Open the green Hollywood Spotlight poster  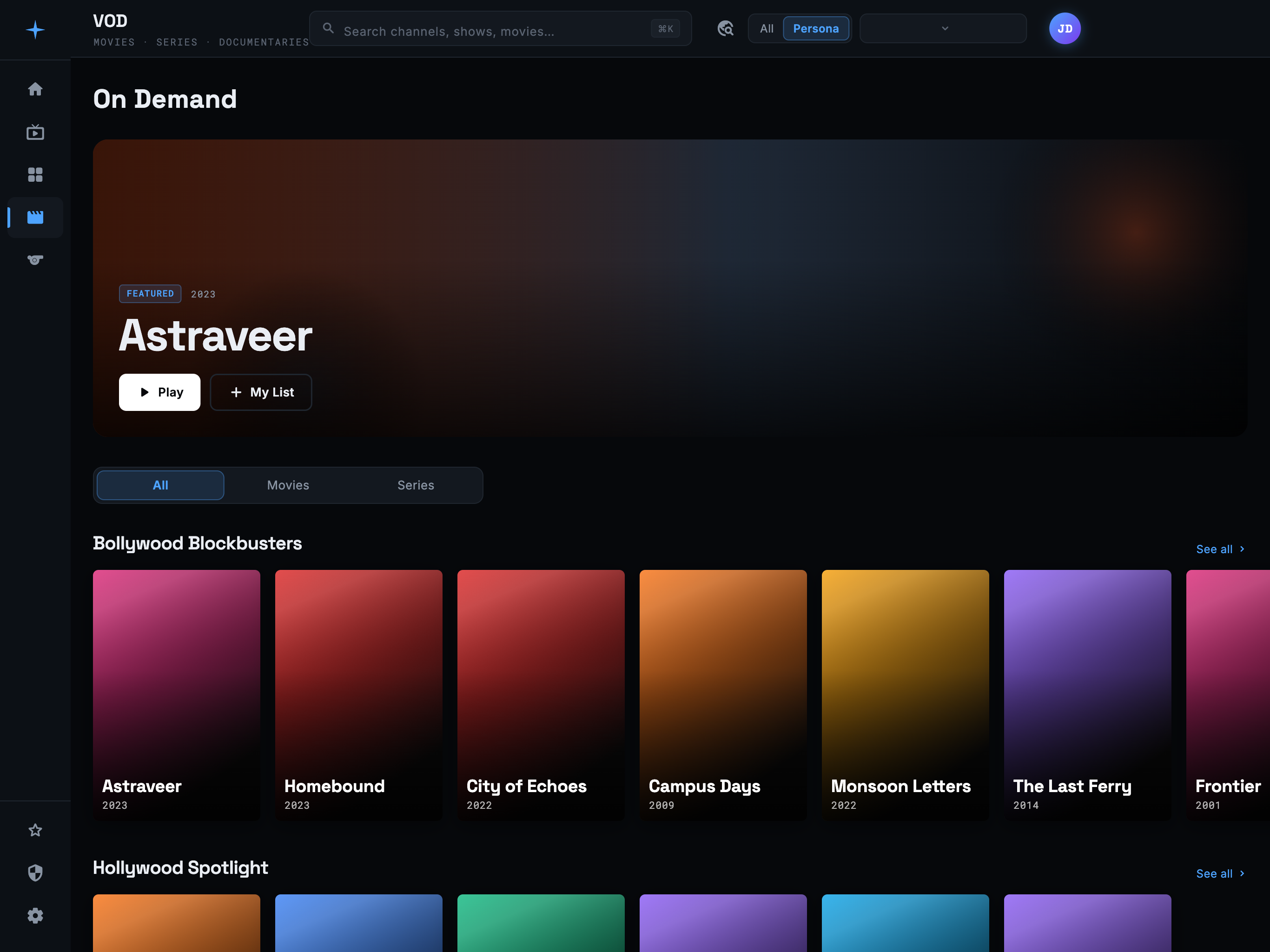(541, 923)
